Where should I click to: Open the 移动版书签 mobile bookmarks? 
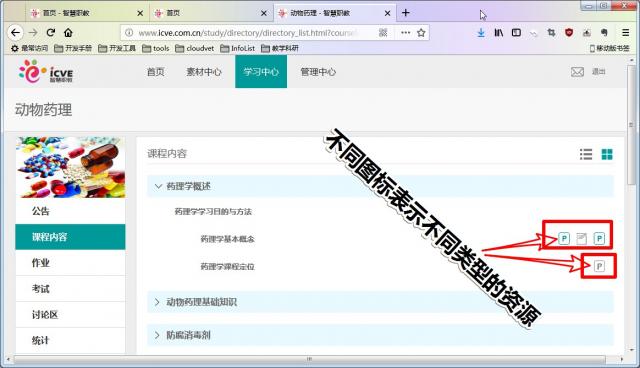[x=610, y=48]
